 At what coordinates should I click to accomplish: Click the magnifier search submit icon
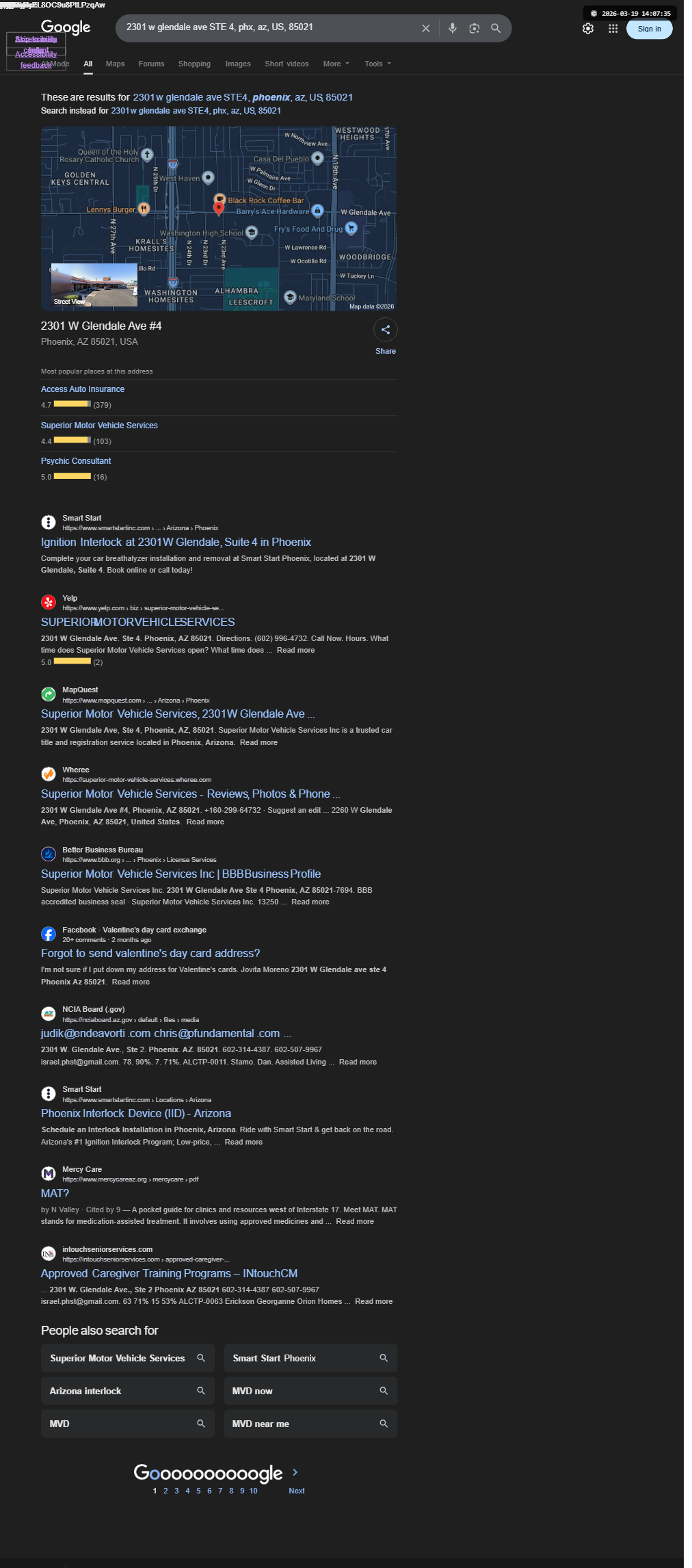496,28
